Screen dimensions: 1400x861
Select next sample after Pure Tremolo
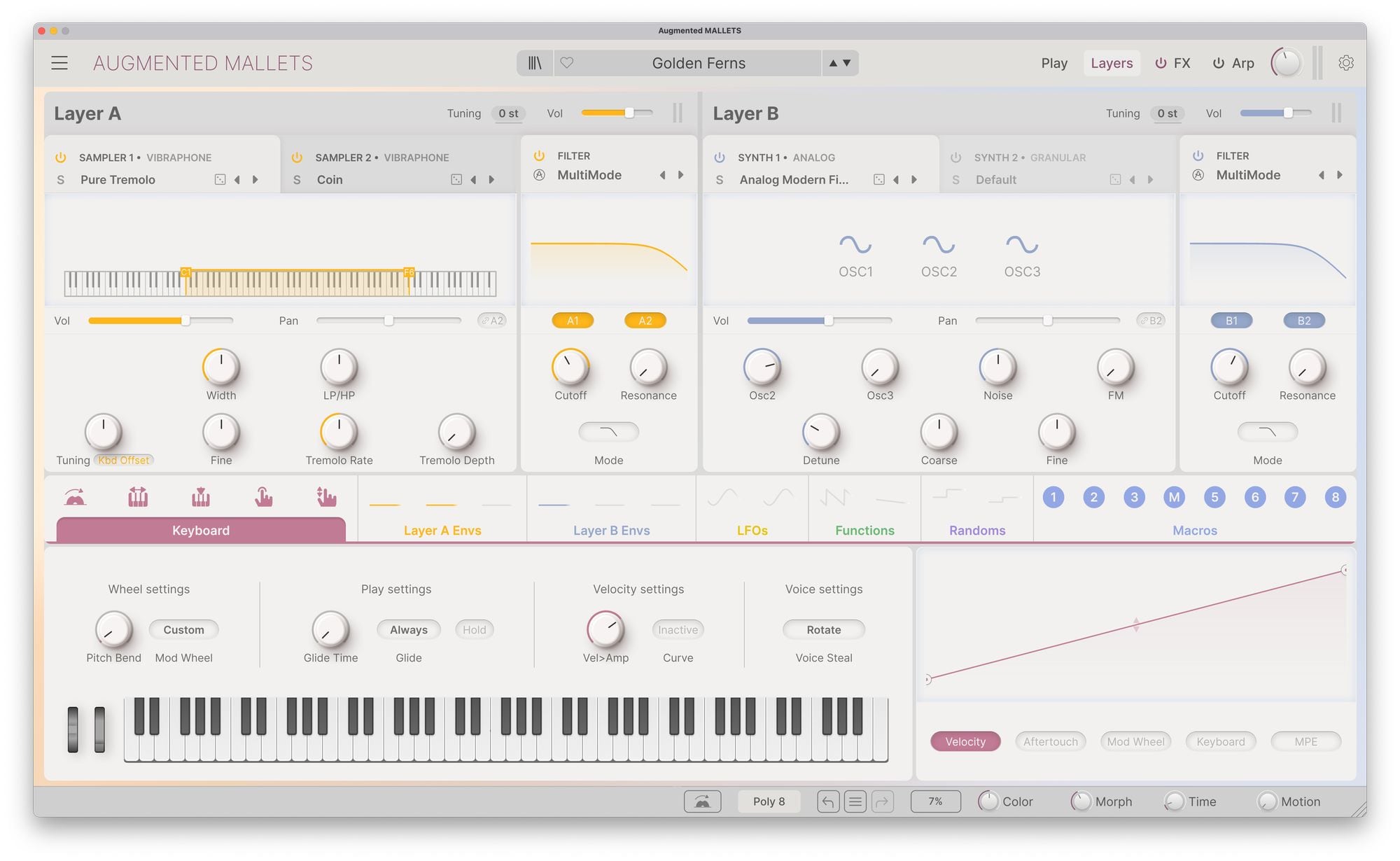click(x=255, y=180)
